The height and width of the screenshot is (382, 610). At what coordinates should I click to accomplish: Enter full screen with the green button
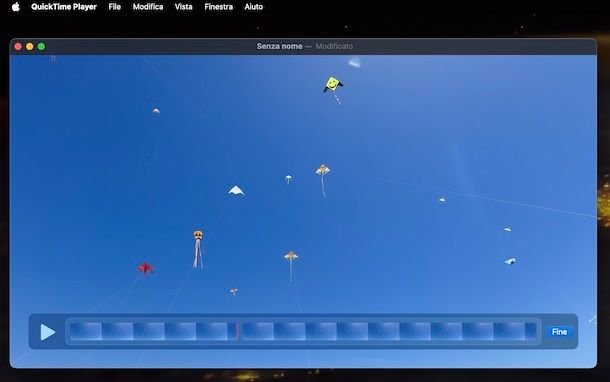coord(41,47)
